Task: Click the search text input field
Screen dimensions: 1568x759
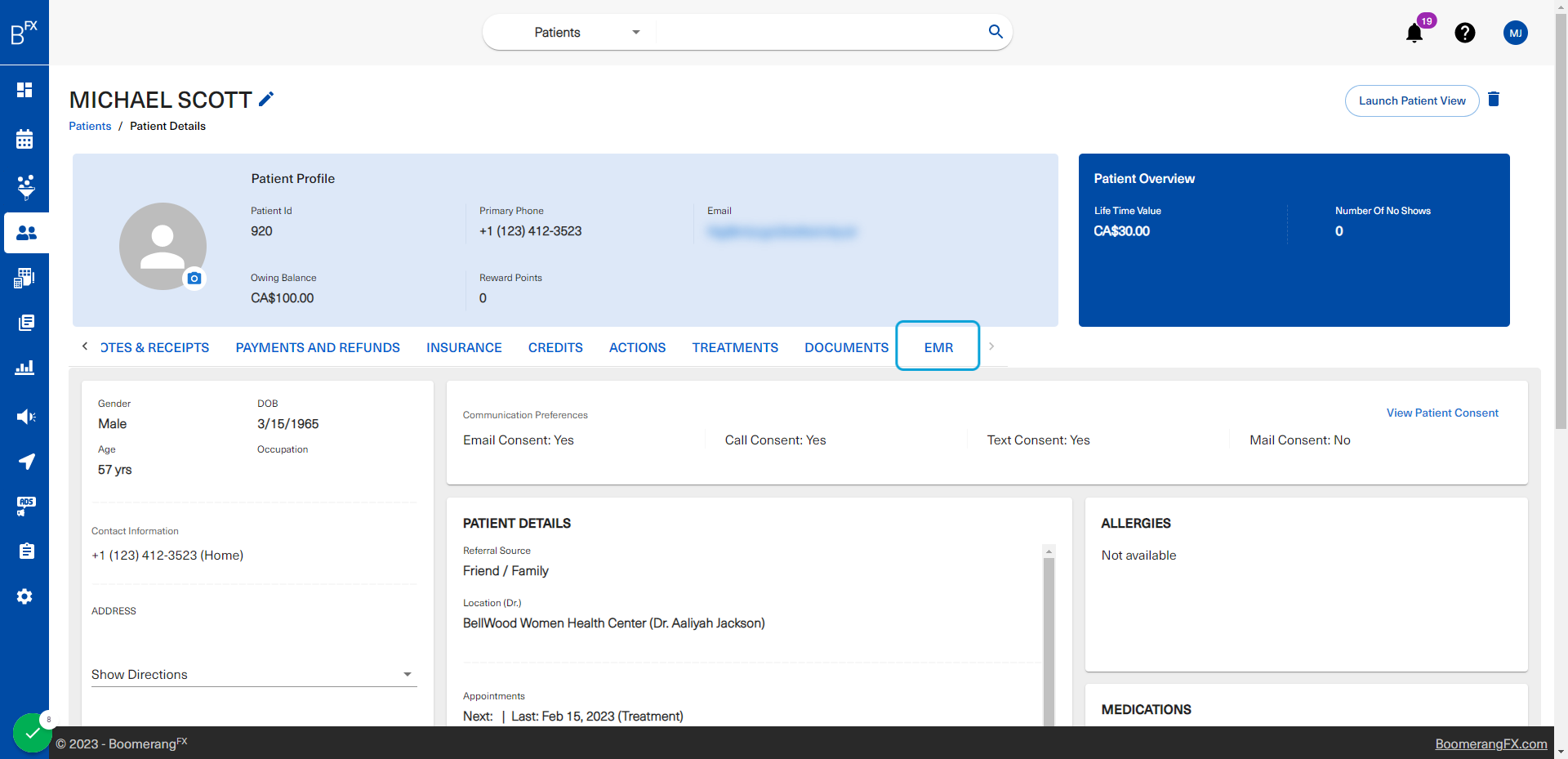Action: click(821, 32)
